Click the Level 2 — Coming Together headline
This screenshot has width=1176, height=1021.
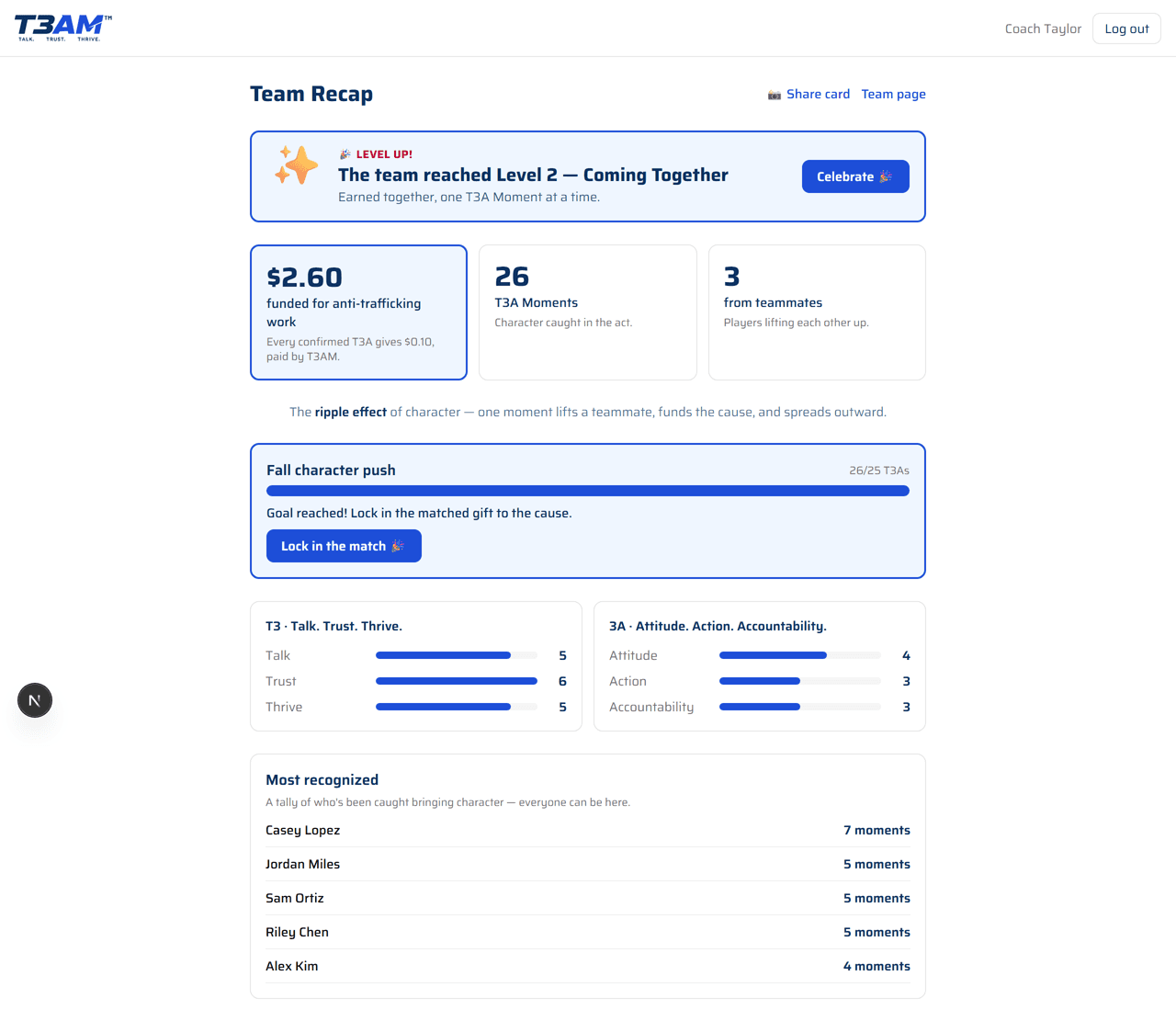coord(533,175)
